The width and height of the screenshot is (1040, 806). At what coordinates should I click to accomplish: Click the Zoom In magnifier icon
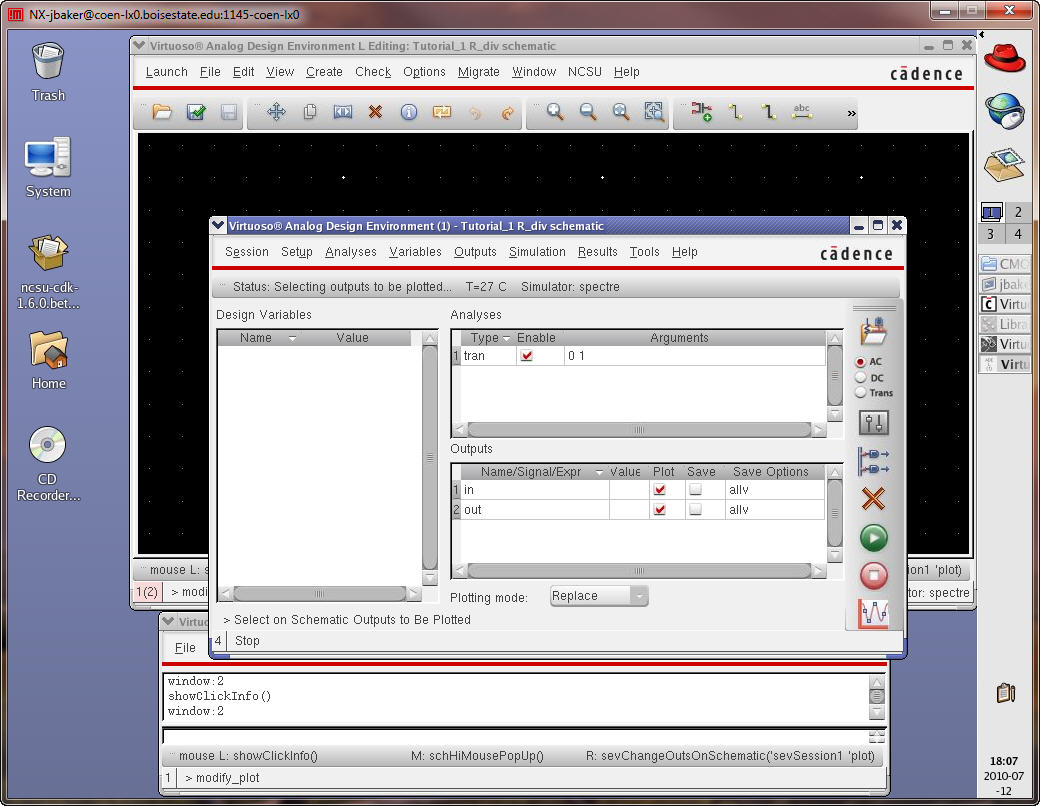pos(555,112)
